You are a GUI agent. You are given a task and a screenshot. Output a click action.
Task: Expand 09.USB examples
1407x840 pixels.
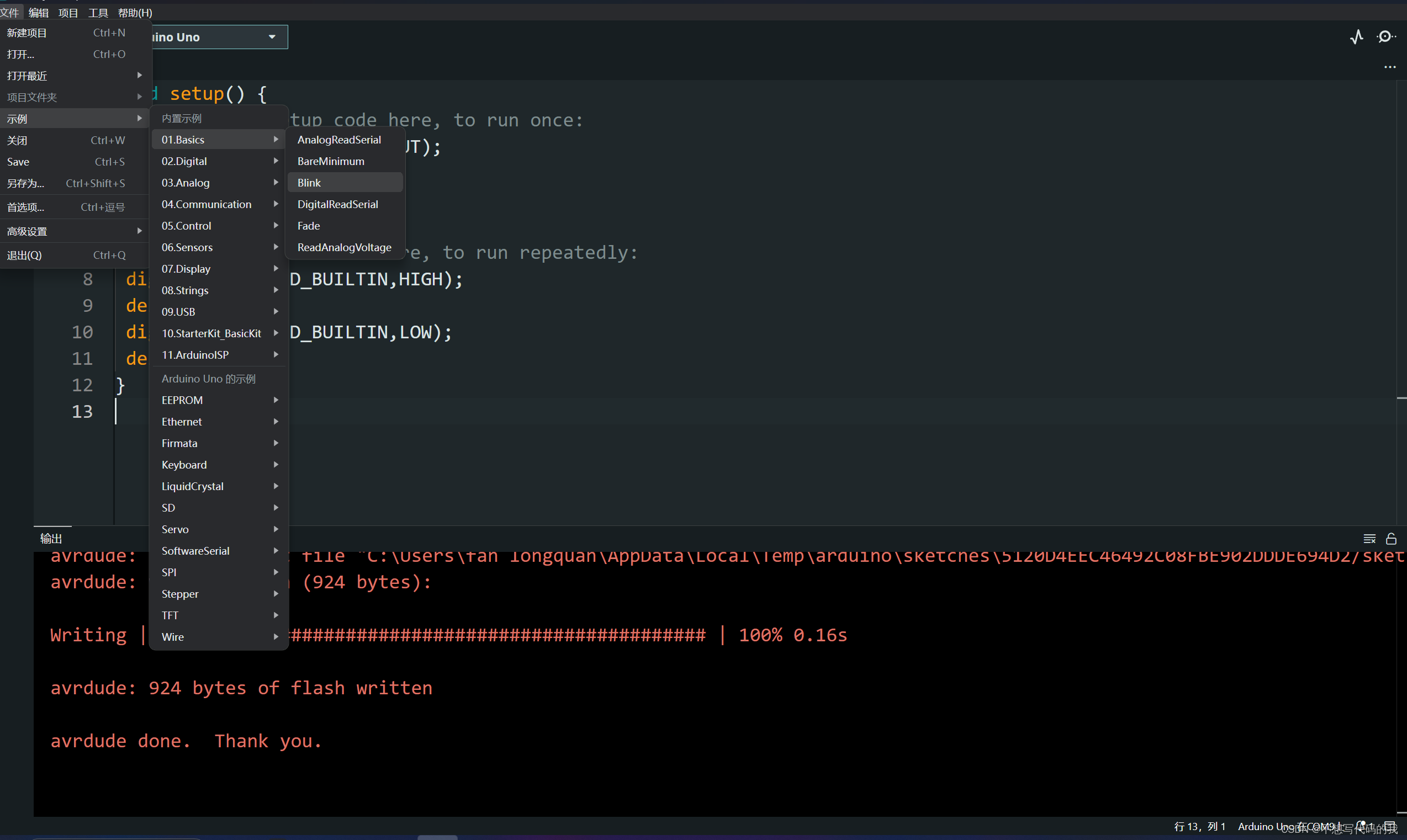click(x=220, y=312)
